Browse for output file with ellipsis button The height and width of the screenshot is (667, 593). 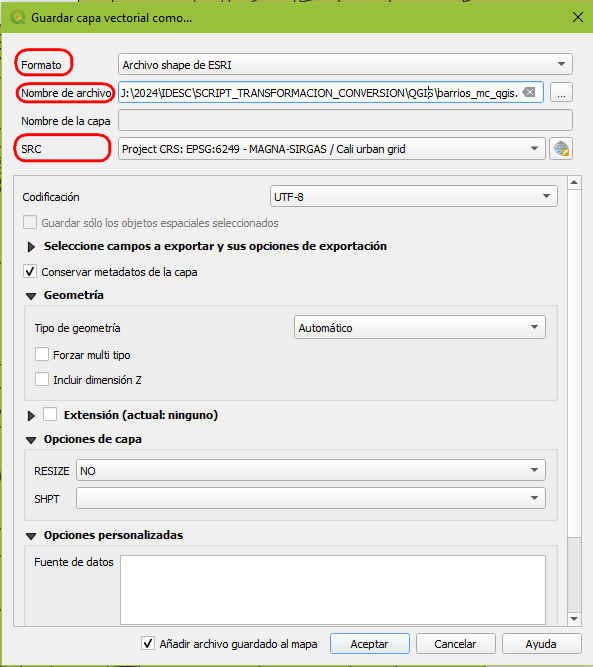(561, 92)
